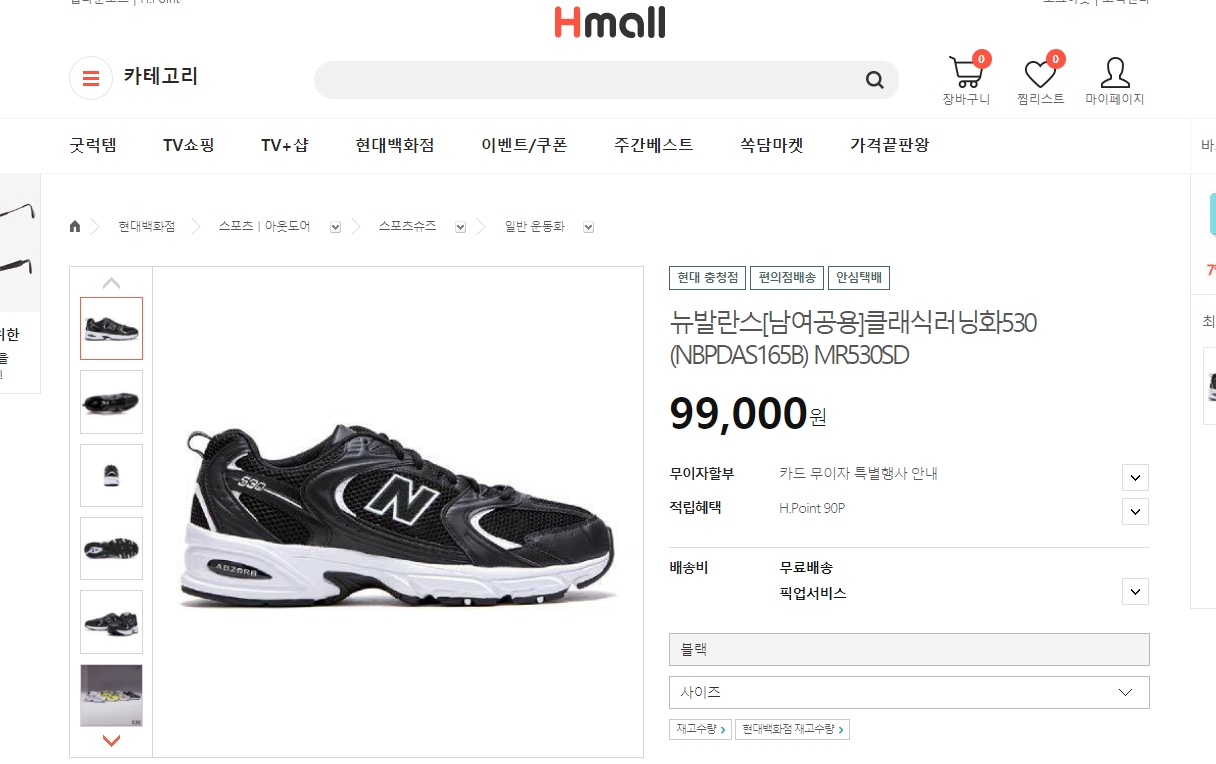The width and height of the screenshot is (1216, 764).
Task: Click the 재고수량 stock button
Action: click(x=700, y=729)
